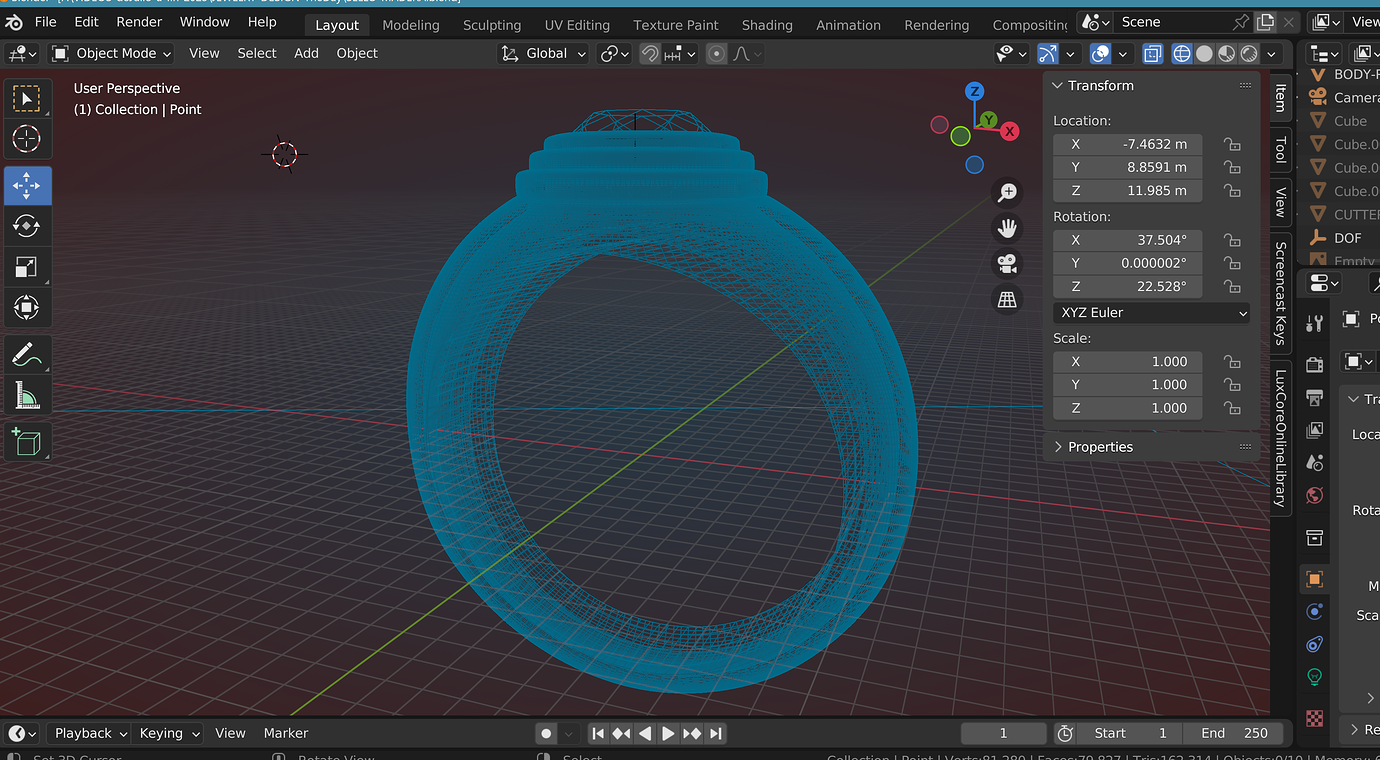Select the Select Box tool
This screenshot has height=760, width=1380.
pyautogui.click(x=27, y=98)
